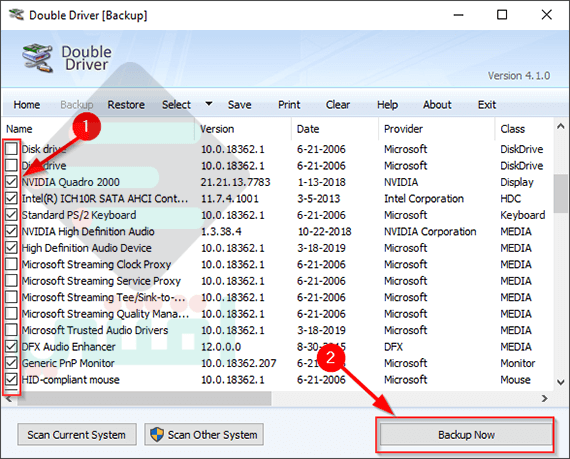Screen dimensions: 570x459
Task: Maximize the Double Driver window
Action: point(502,15)
